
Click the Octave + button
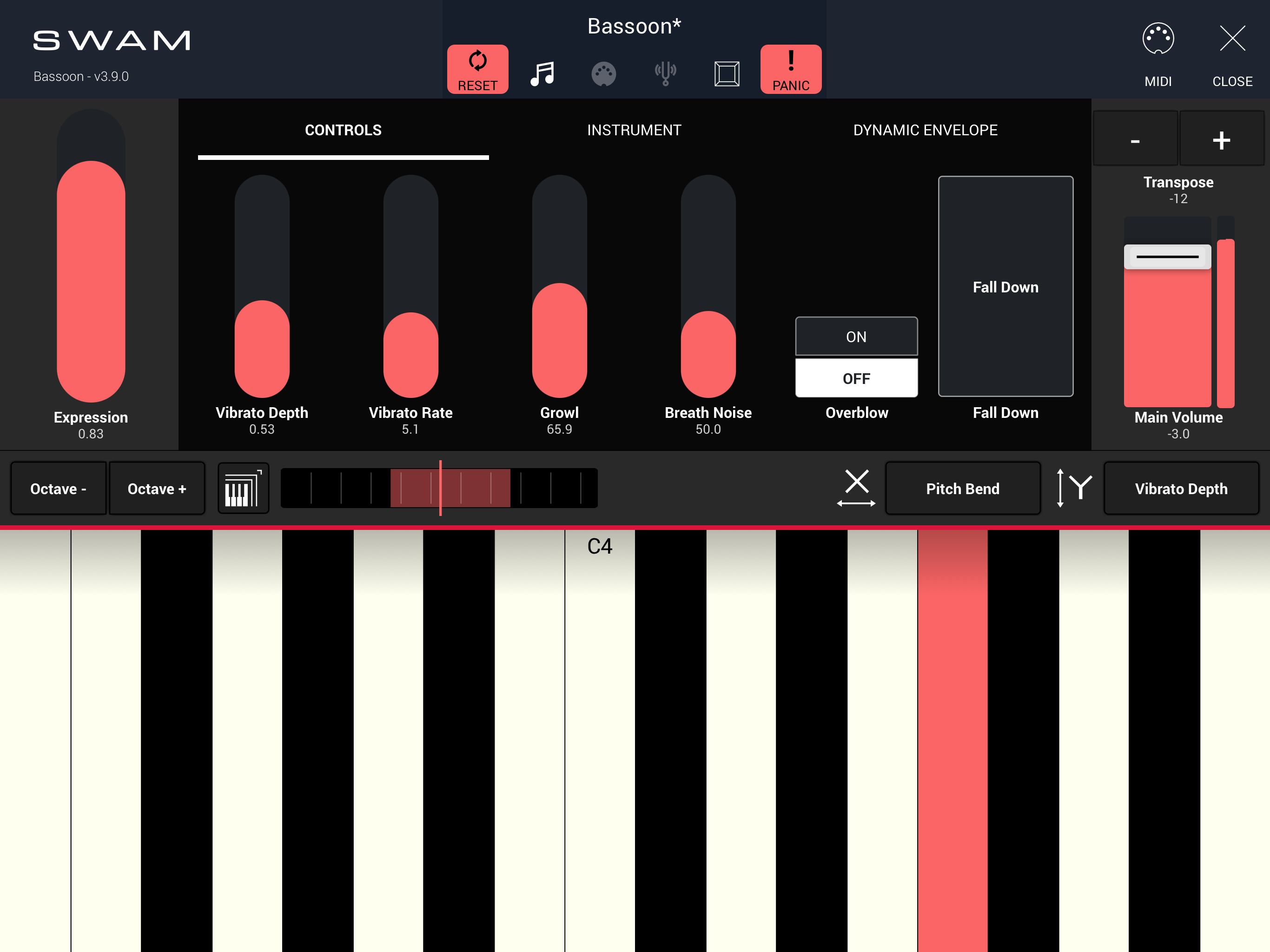pyautogui.click(x=157, y=489)
